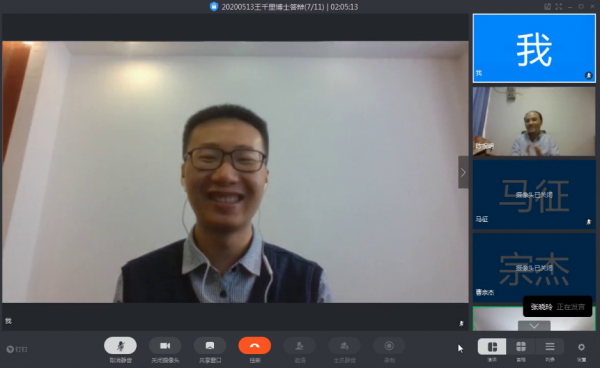Turn off camera with 关闭摄像头 button

[x=165, y=346]
